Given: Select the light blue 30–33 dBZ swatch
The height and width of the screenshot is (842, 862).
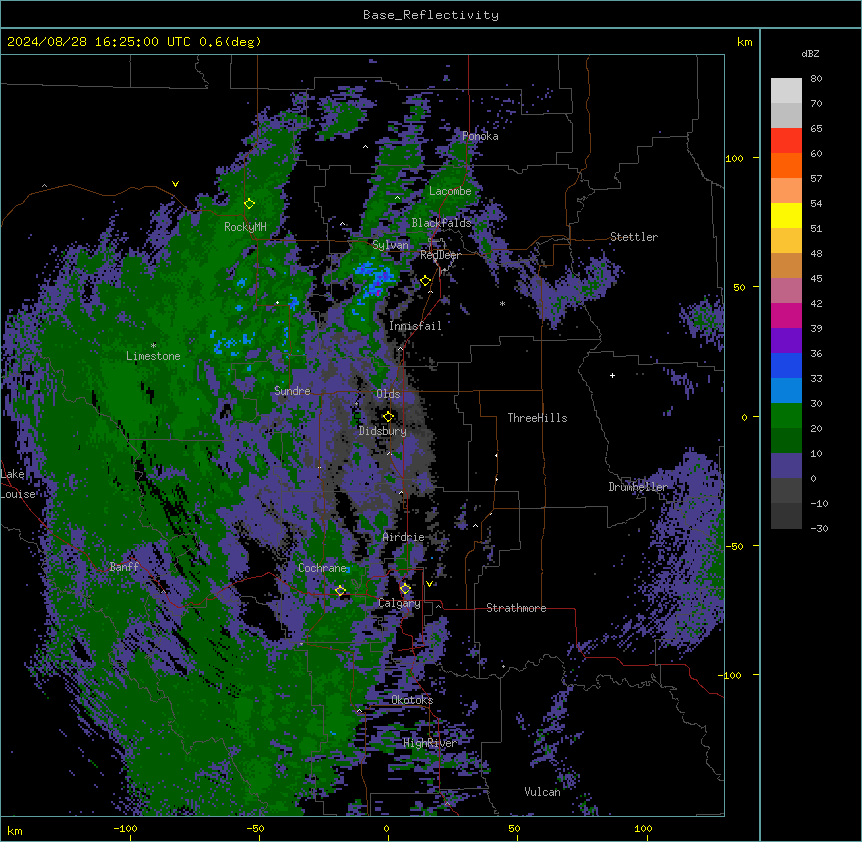Looking at the screenshot, I should click(x=786, y=390).
